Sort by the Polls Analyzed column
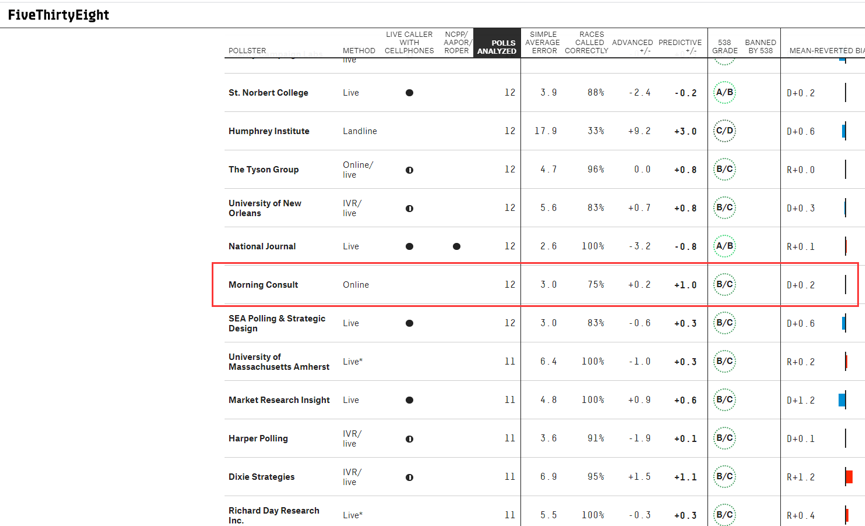The height and width of the screenshot is (526, 865). [496, 46]
